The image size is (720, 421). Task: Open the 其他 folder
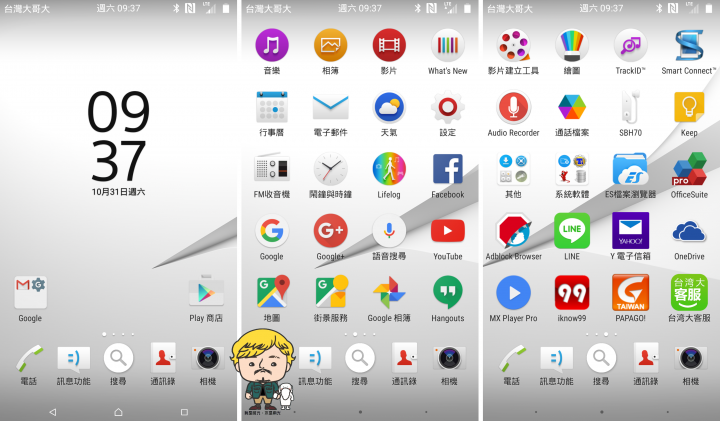tap(513, 169)
